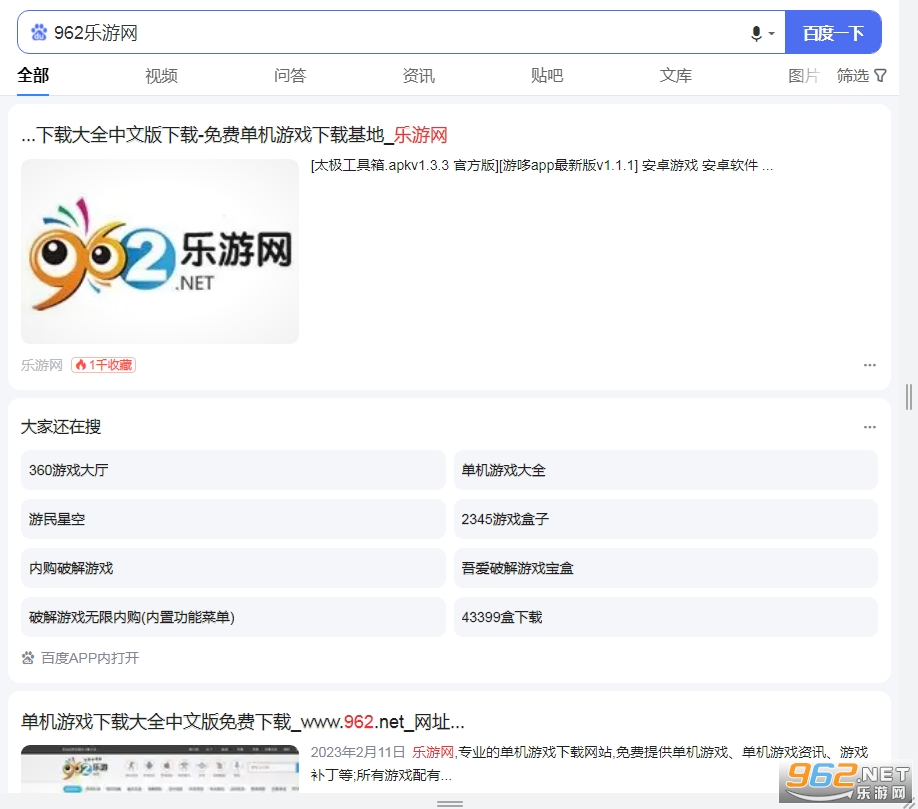Open the 图片 tab
The height and width of the screenshot is (809, 918).
click(x=803, y=76)
